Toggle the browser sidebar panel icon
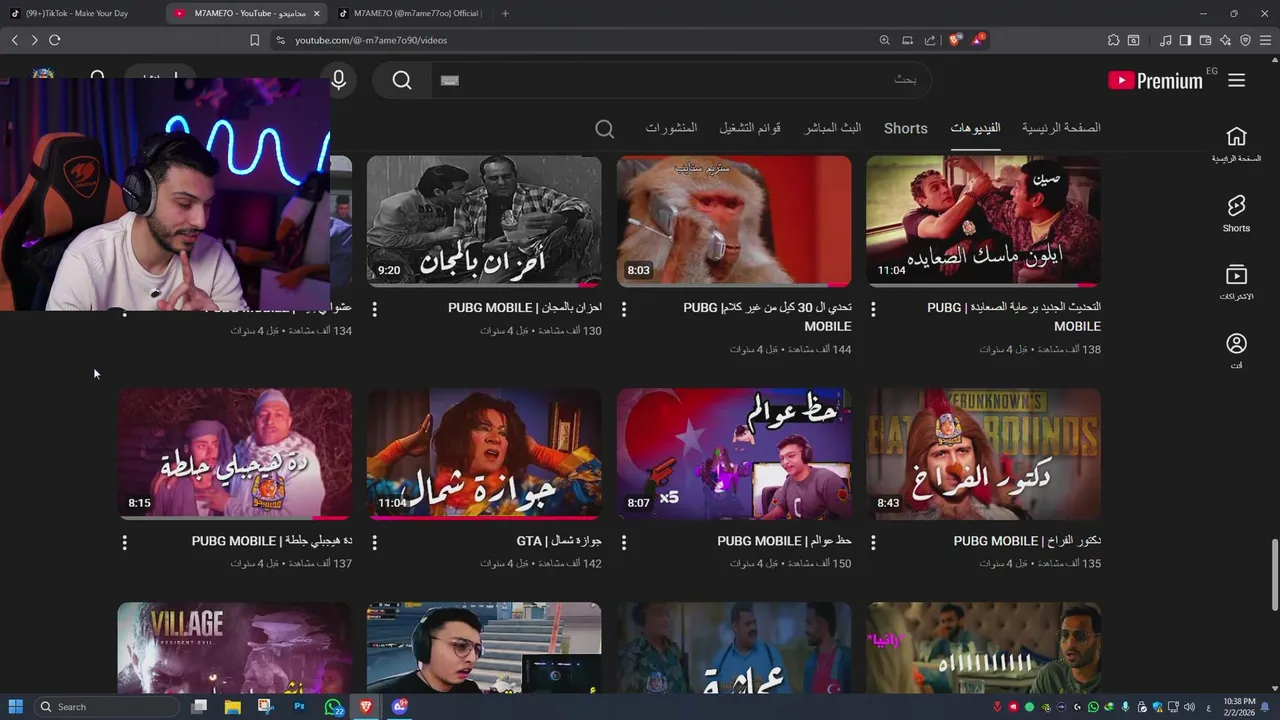1280x720 pixels. [x=1185, y=40]
